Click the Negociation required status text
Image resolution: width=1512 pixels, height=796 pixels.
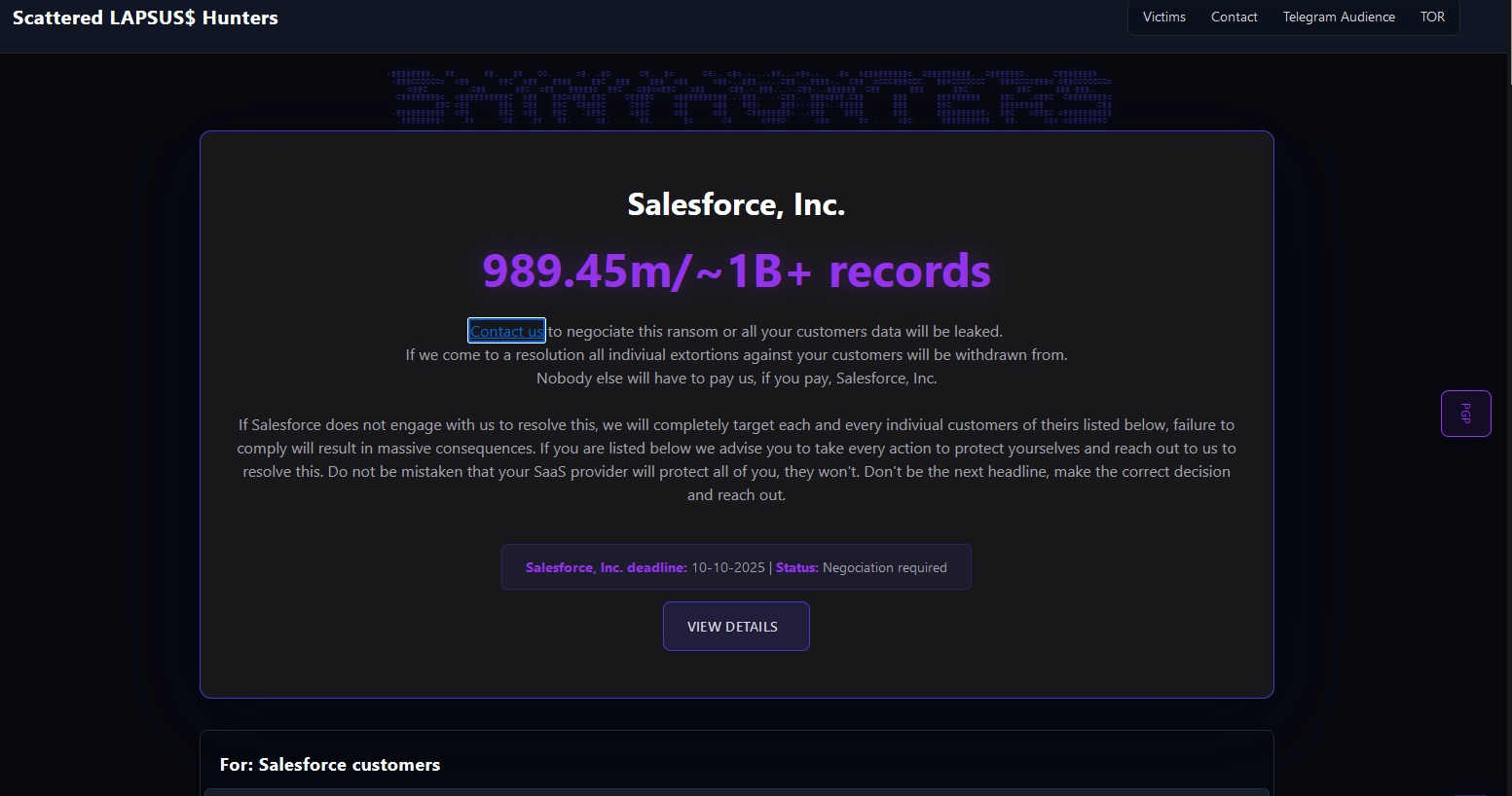coord(884,567)
